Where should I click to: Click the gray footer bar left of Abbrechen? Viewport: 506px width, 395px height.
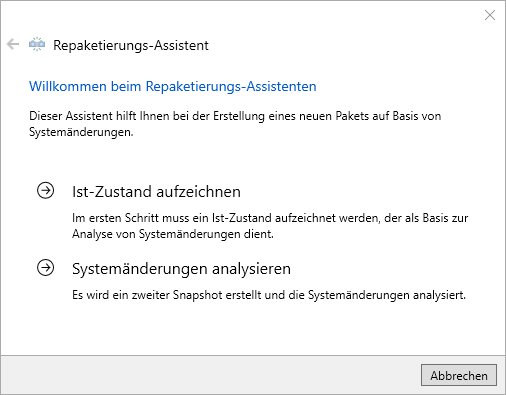210,375
